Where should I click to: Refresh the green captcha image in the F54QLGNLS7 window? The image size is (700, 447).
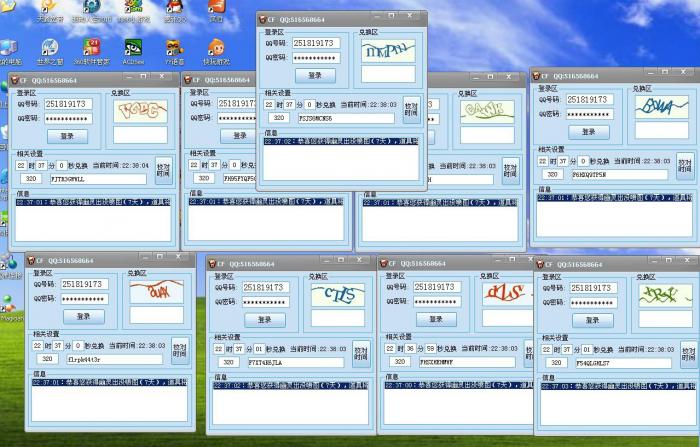(x=665, y=296)
